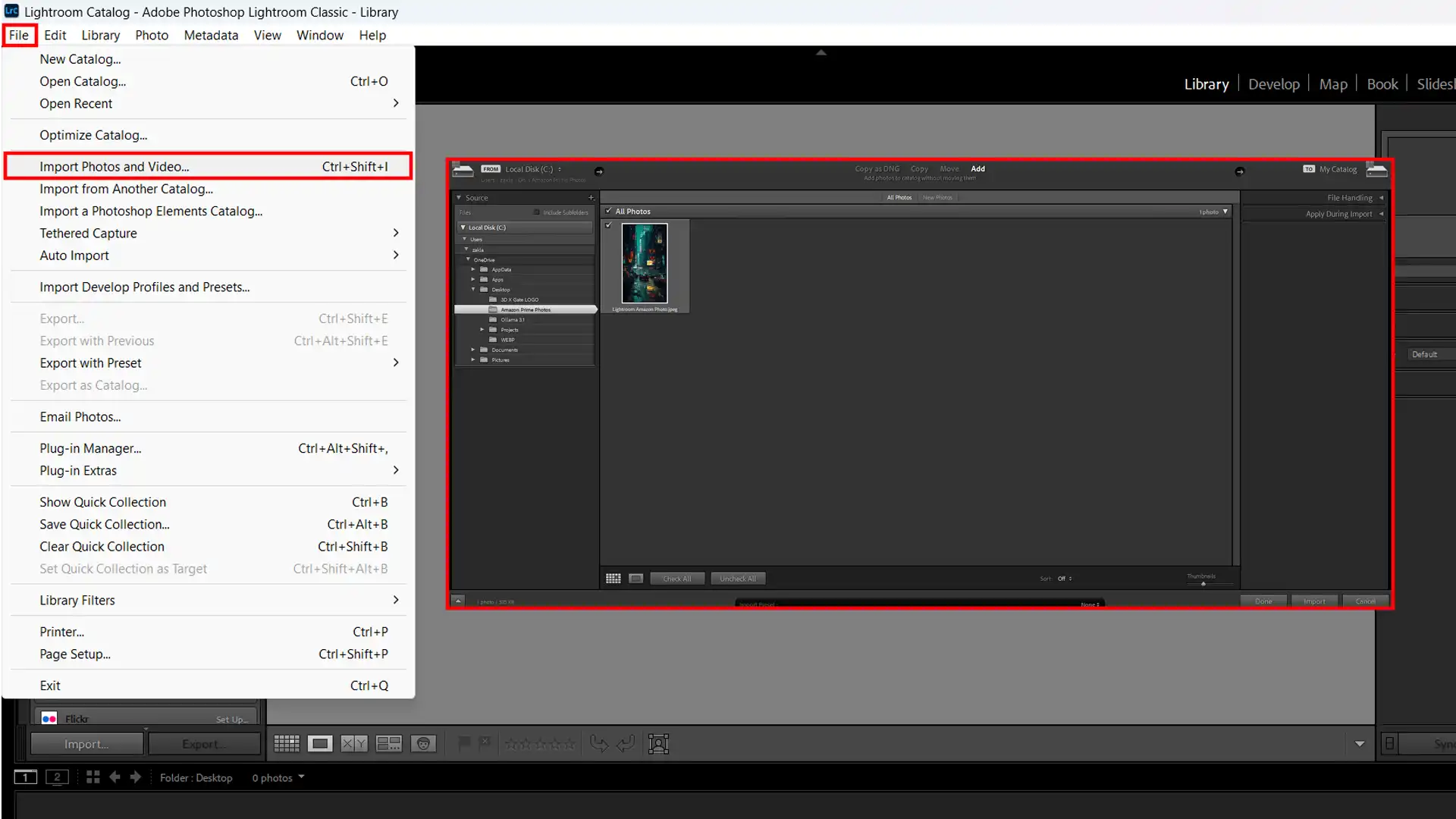Screen dimensions: 1456x819
Task: Click source drive icon in import dialog
Action: point(463,170)
